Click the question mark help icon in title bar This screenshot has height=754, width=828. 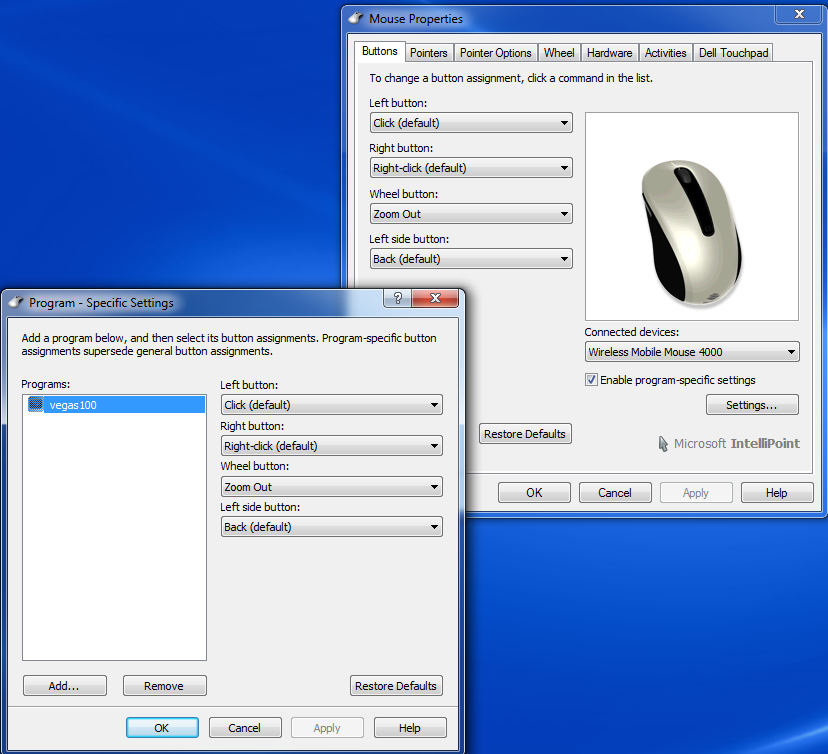(397, 299)
